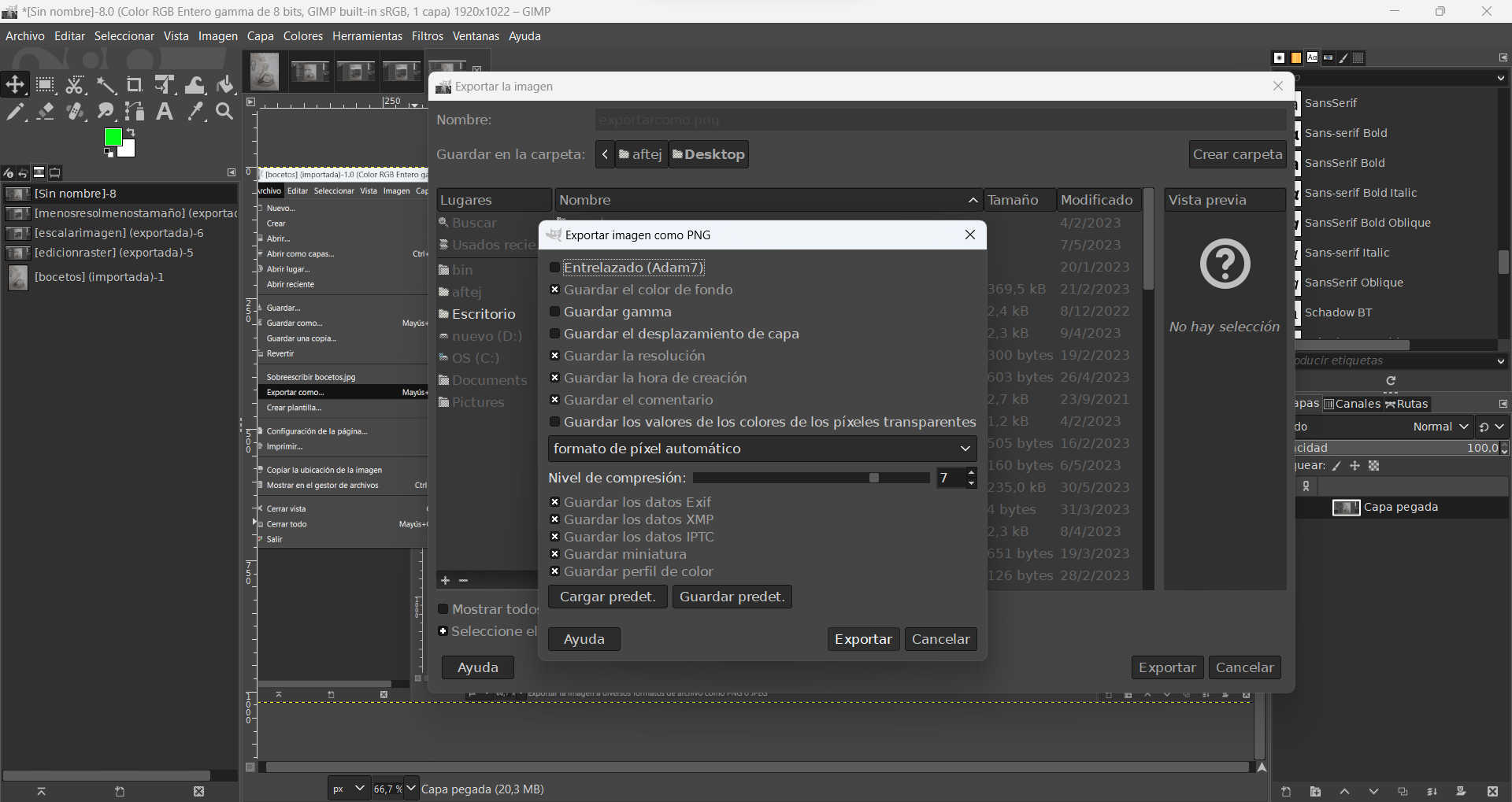The width and height of the screenshot is (1512, 802).
Task: Select the Smudge tool
Action: [x=105, y=112]
